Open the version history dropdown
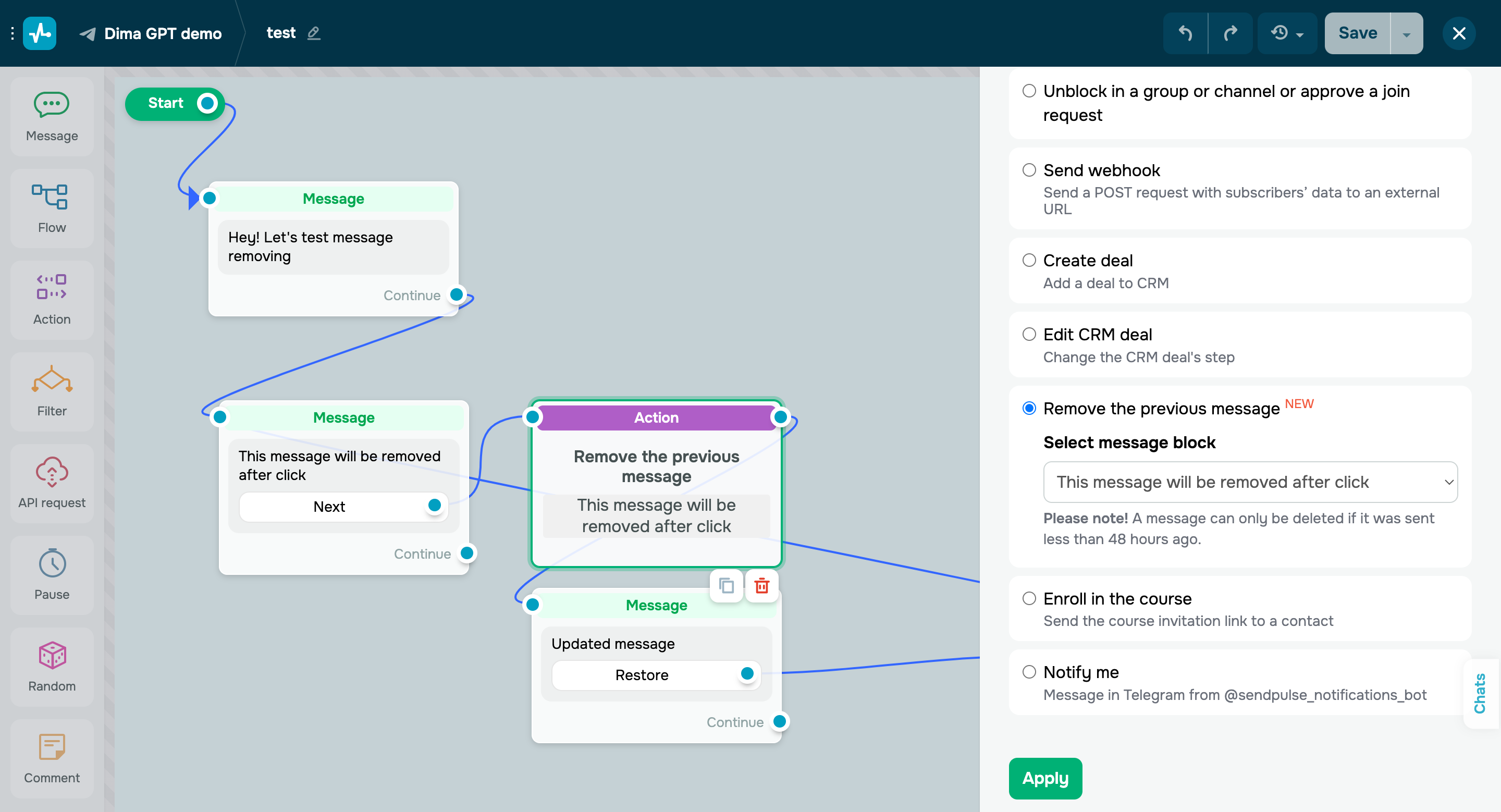Image resolution: width=1501 pixels, height=812 pixels. pos(1287,33)
